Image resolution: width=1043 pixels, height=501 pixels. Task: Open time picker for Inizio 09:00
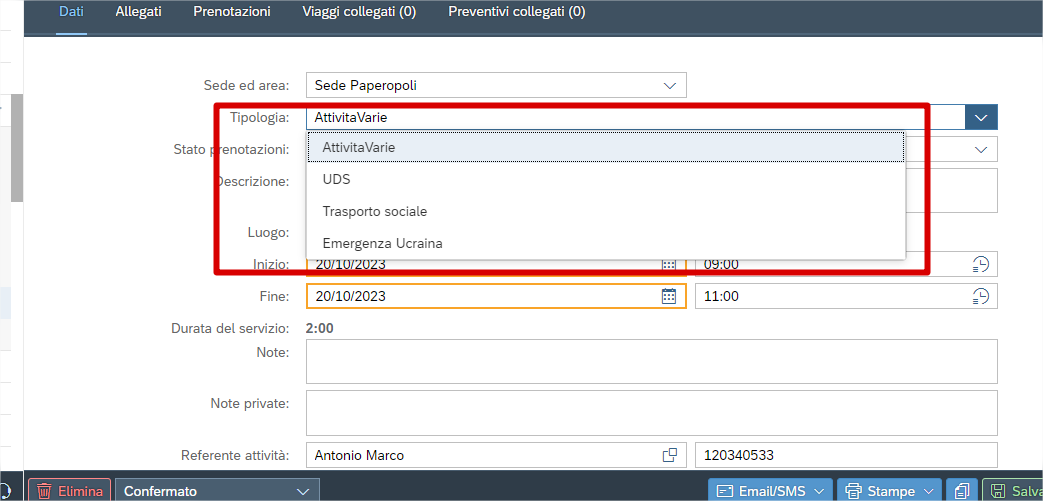981,264
